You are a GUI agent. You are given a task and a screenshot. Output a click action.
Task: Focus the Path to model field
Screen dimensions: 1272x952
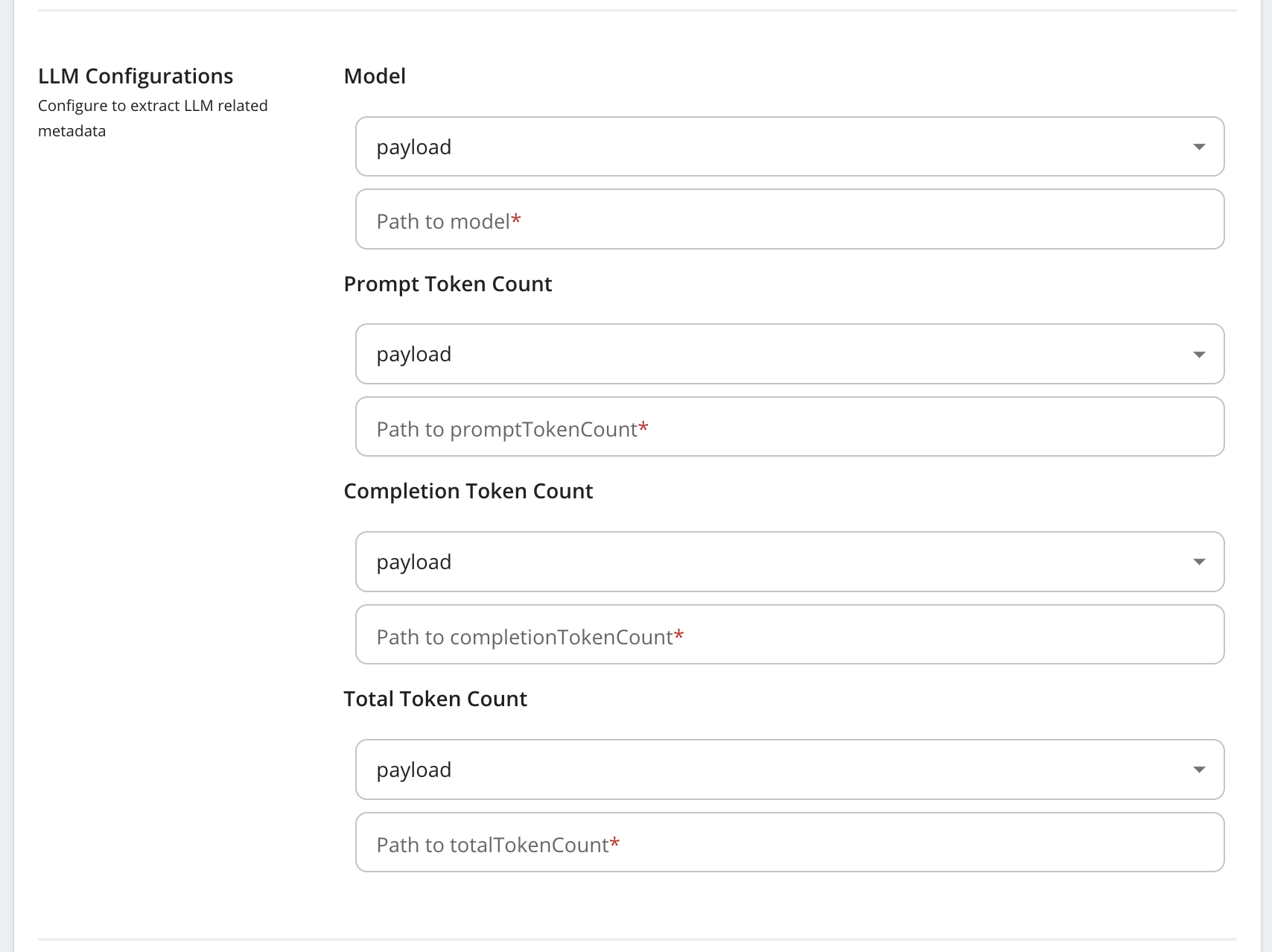point(790,219)
